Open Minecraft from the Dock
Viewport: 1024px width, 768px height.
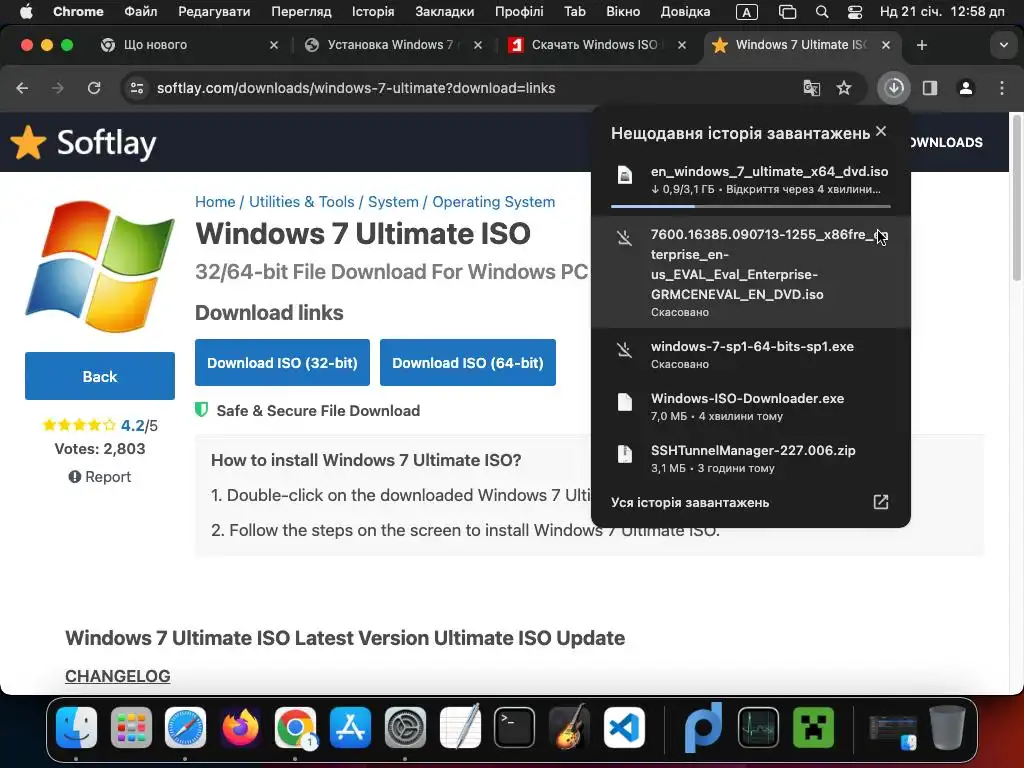pos(813,727)
